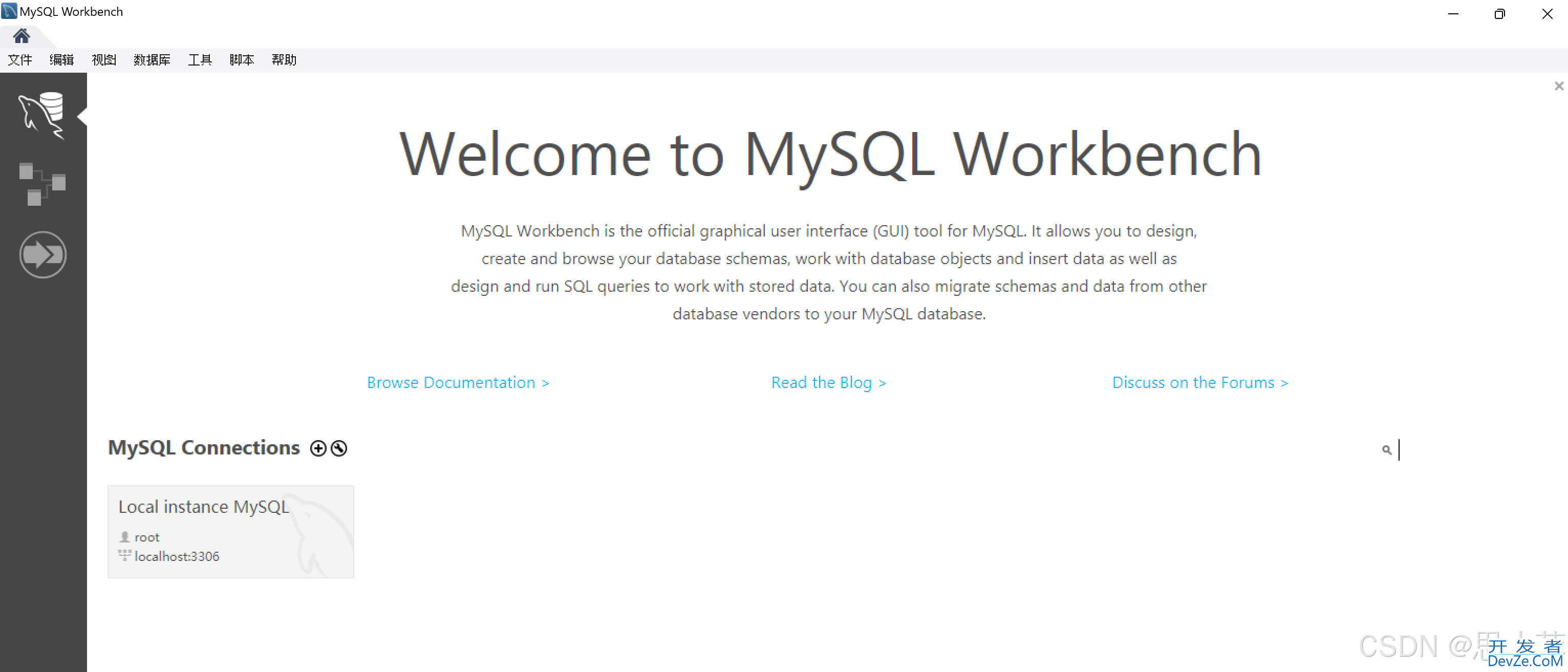Viewport: 1568px width, 672px height.
Task: Select the dolphin MySQL connections sidebar icon
Action: pyautogui.click(x=41, y=116)
